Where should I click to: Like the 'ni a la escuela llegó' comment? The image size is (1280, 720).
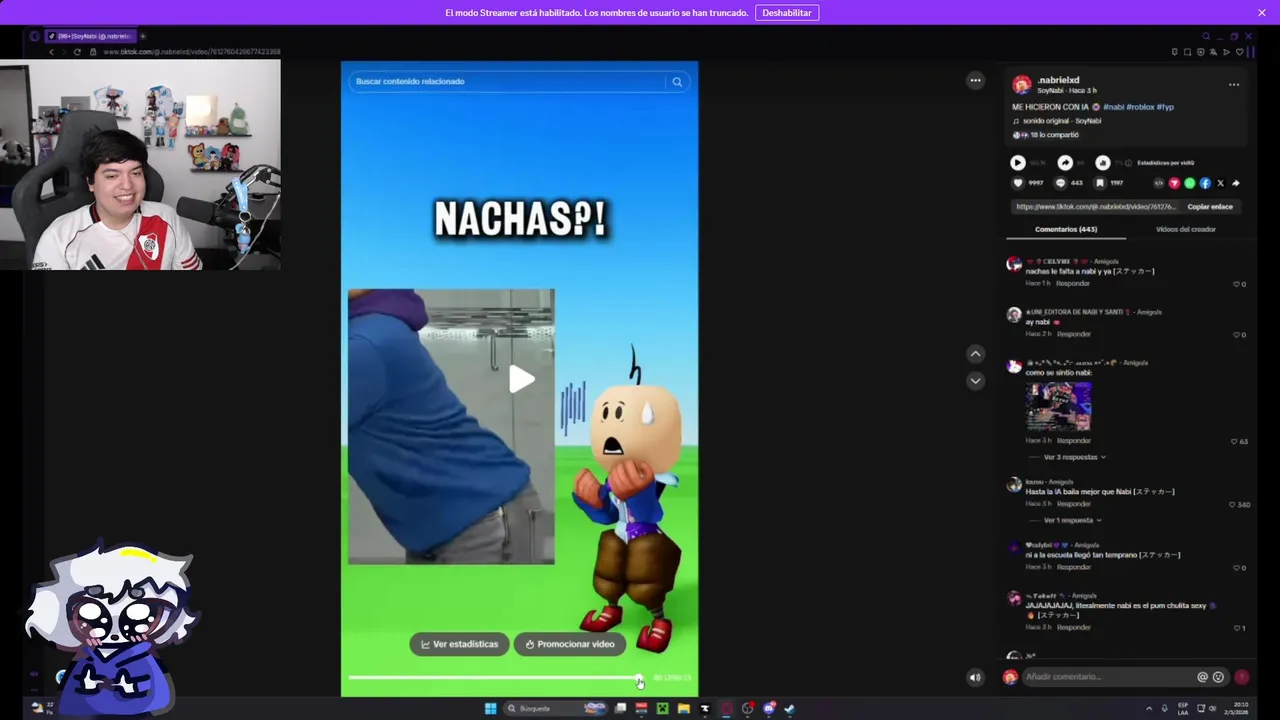[1236, 568]
